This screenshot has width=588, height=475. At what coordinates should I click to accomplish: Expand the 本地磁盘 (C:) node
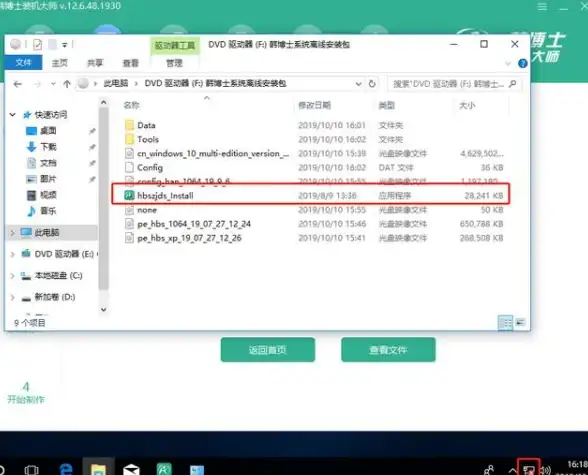click(x=12, y=276)
